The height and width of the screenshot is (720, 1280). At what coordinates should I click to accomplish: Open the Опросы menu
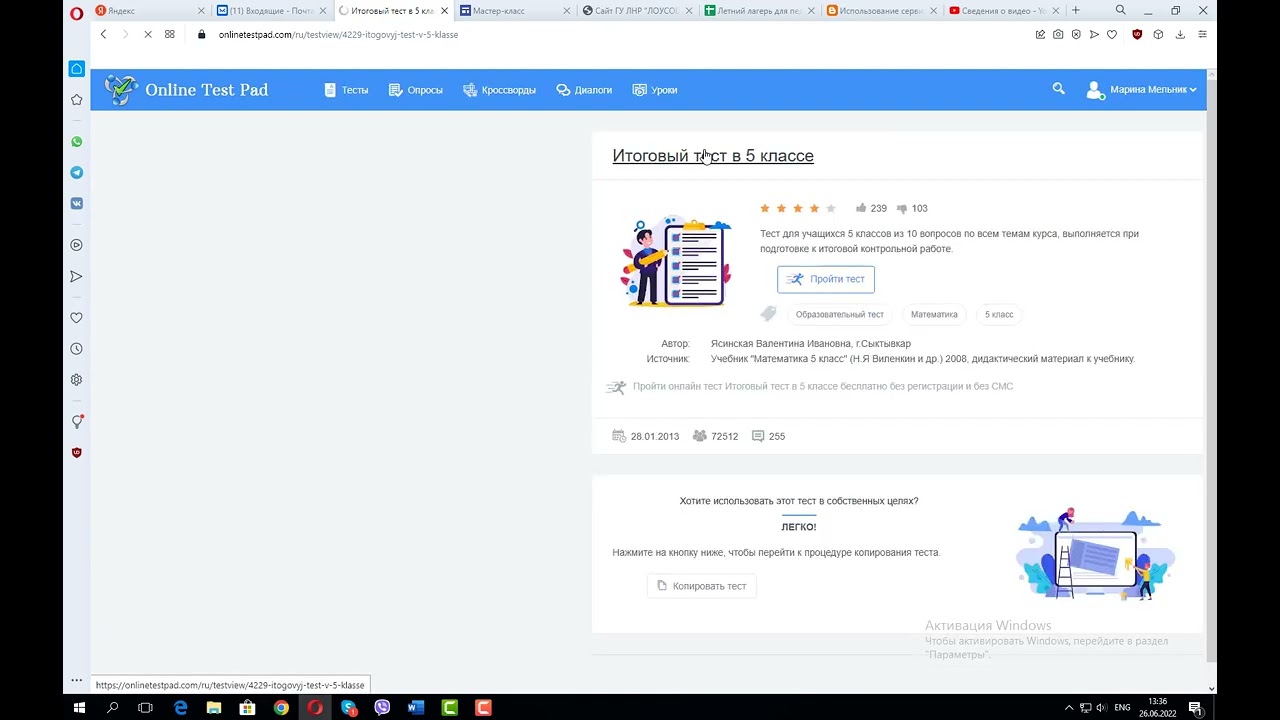point(416,90)
